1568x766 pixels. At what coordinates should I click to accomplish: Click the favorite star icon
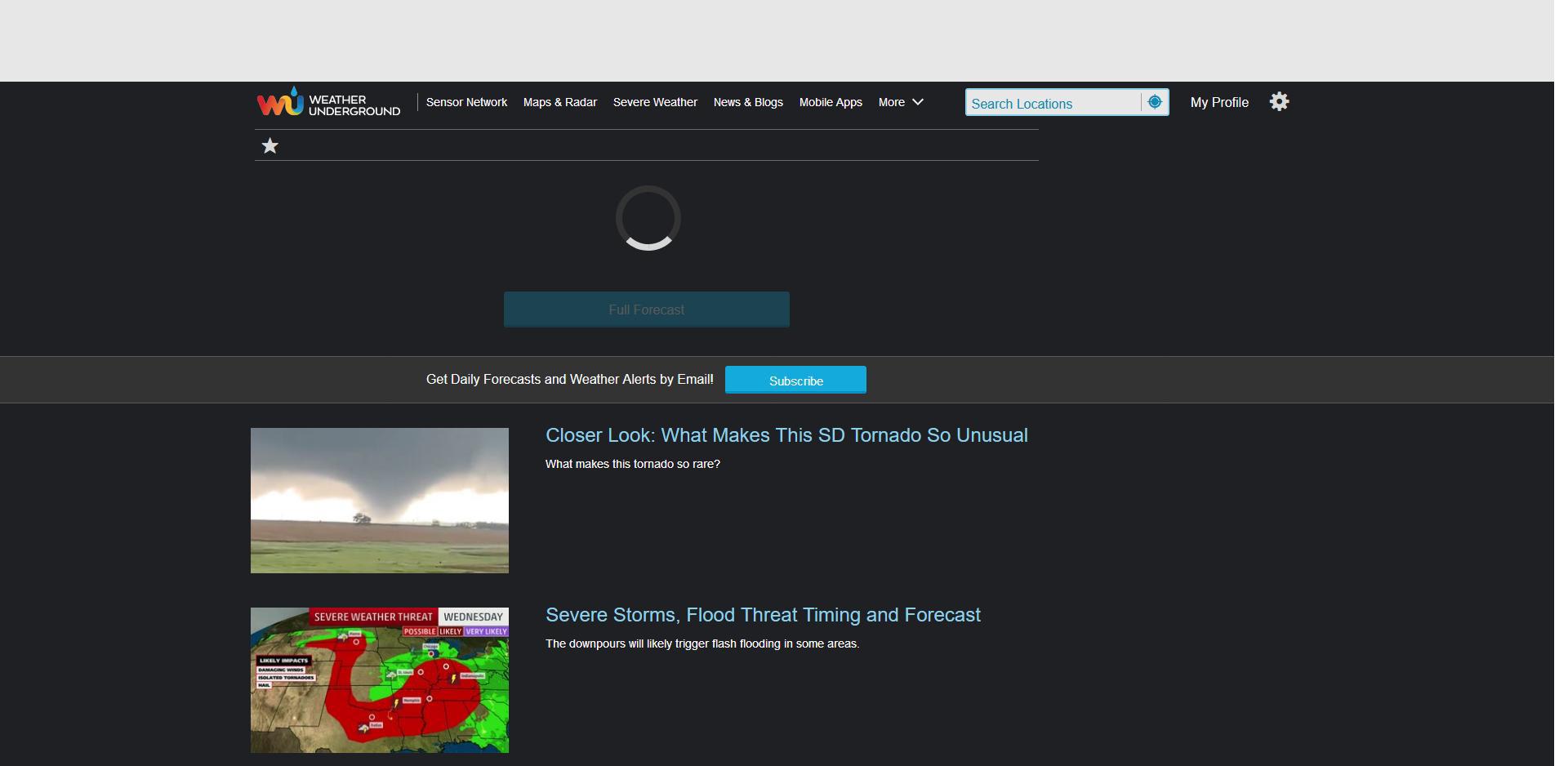click(x=269, y=145)
